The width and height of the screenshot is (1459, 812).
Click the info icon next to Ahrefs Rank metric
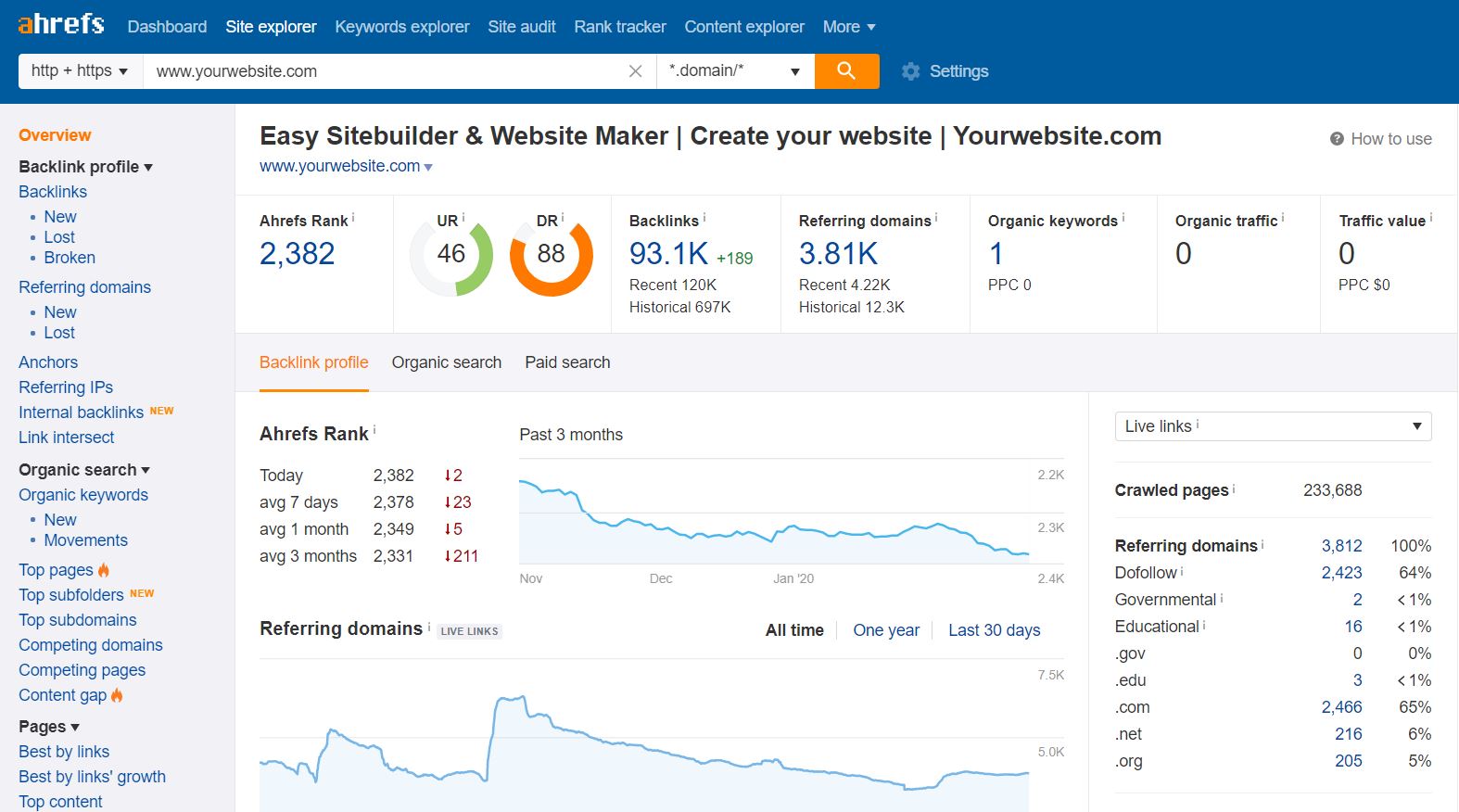[x=353, y=218]
